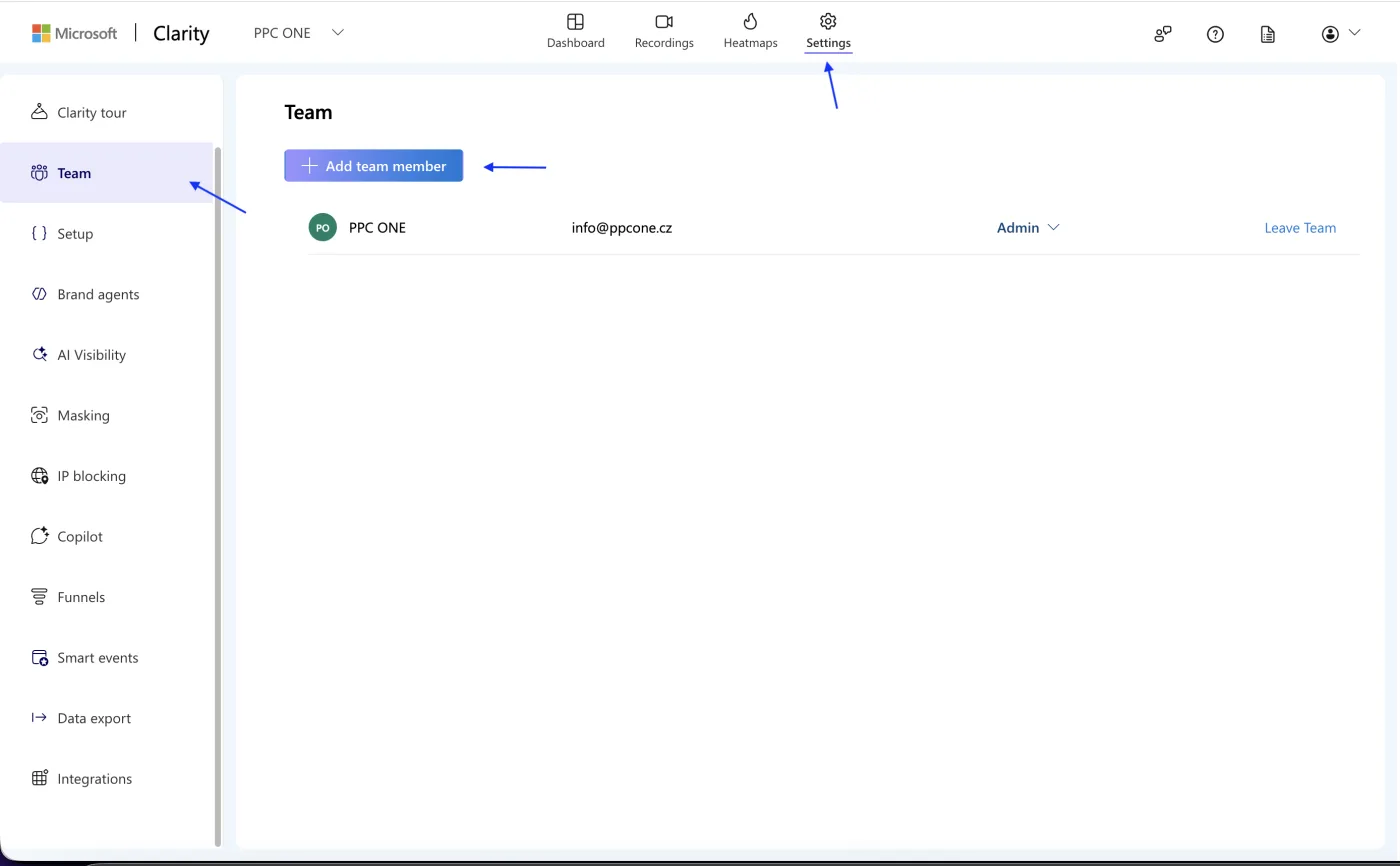Expand the account menu chevron
This screenshot has height=866, width=1400.
[1355, 33]
